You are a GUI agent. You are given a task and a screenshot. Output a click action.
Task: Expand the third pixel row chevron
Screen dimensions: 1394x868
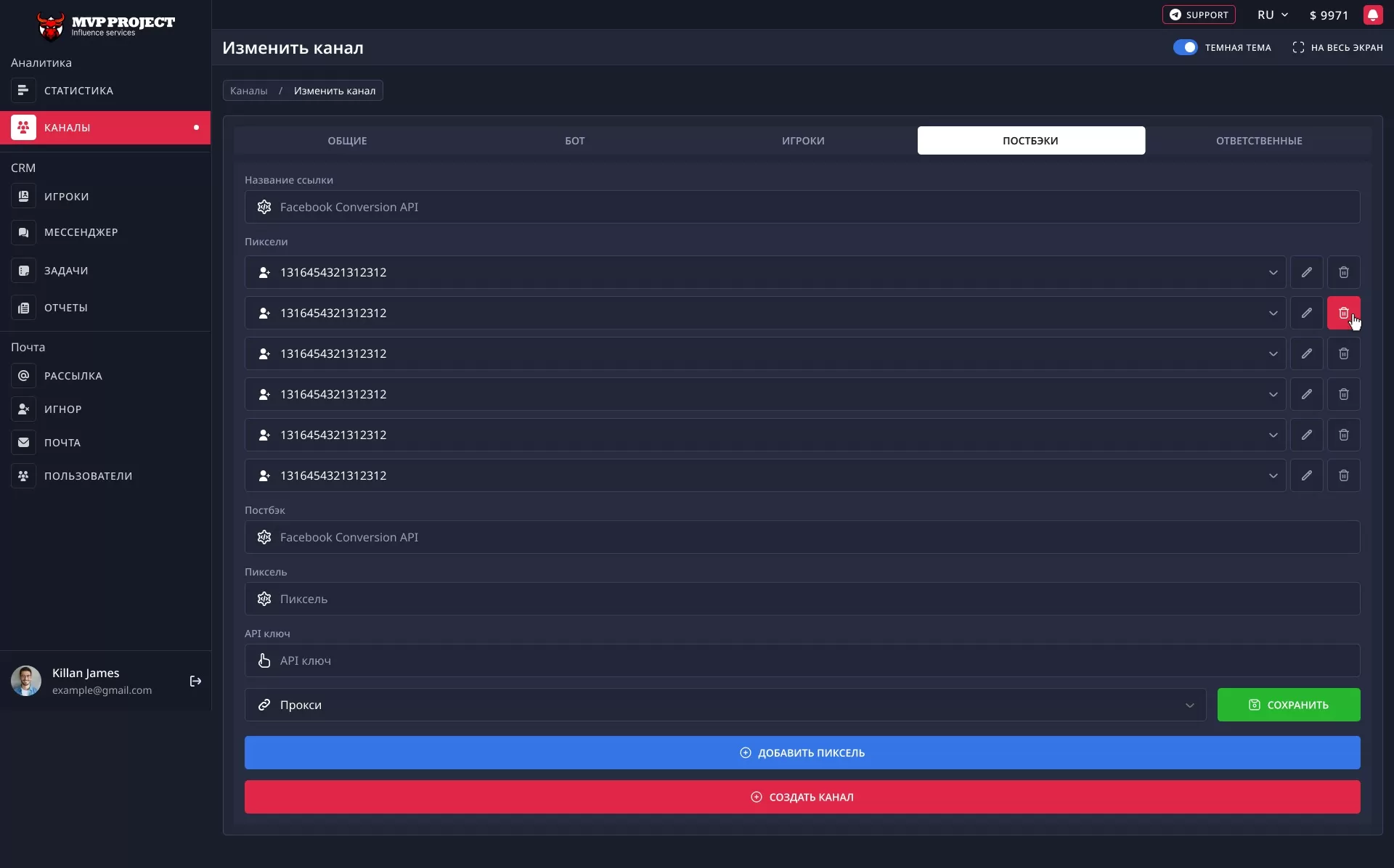1273,353
